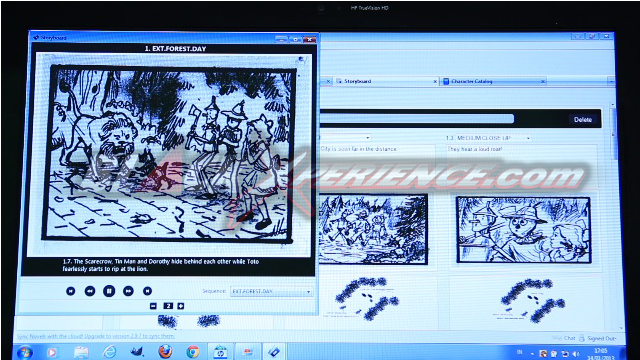Close the Storyboard tab
The image size is (640, 360).
click(x=435, y=82)
